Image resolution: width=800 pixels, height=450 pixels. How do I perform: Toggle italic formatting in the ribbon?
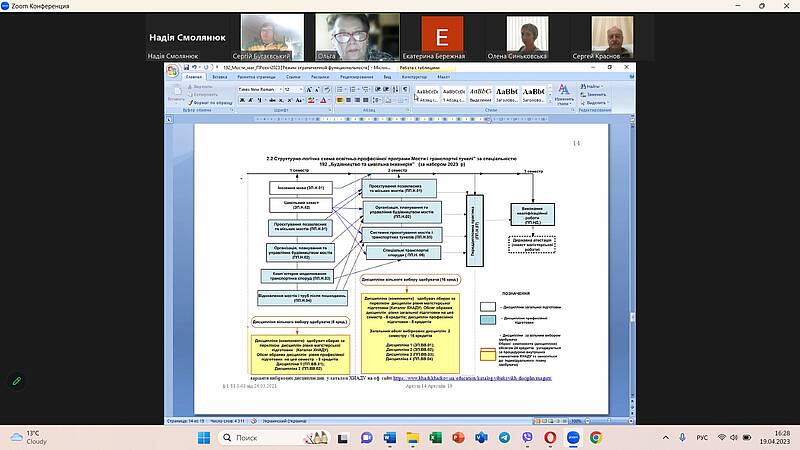click(250, 102)
